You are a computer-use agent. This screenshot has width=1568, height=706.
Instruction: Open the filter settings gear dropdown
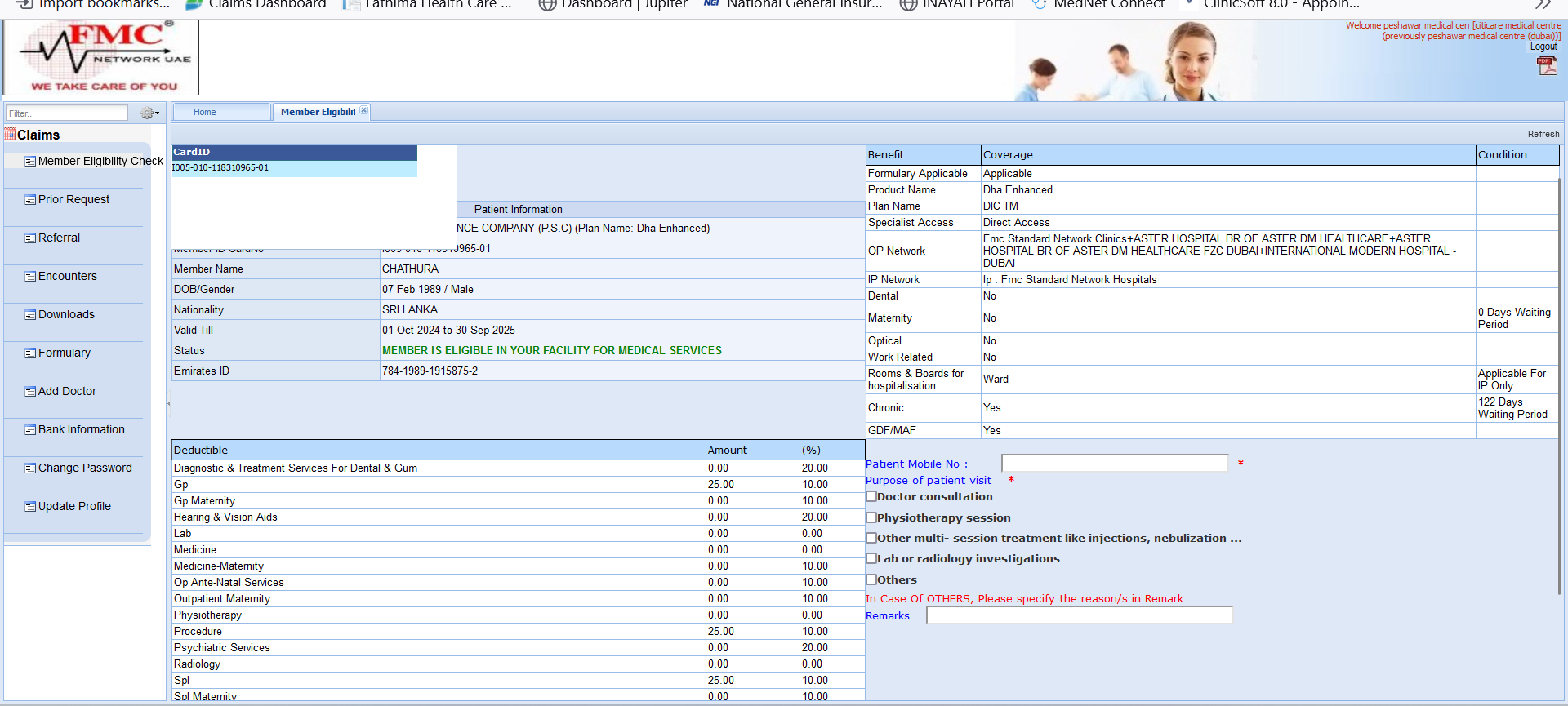tap(149, 113)
